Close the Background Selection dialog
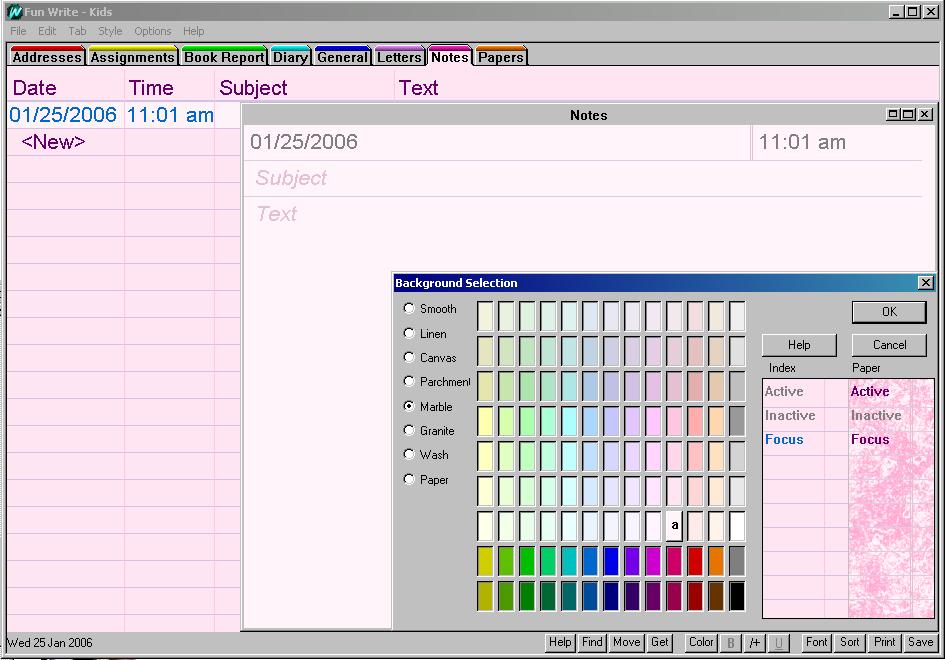This screenshot has width=945, height=660. pos(926,283)
